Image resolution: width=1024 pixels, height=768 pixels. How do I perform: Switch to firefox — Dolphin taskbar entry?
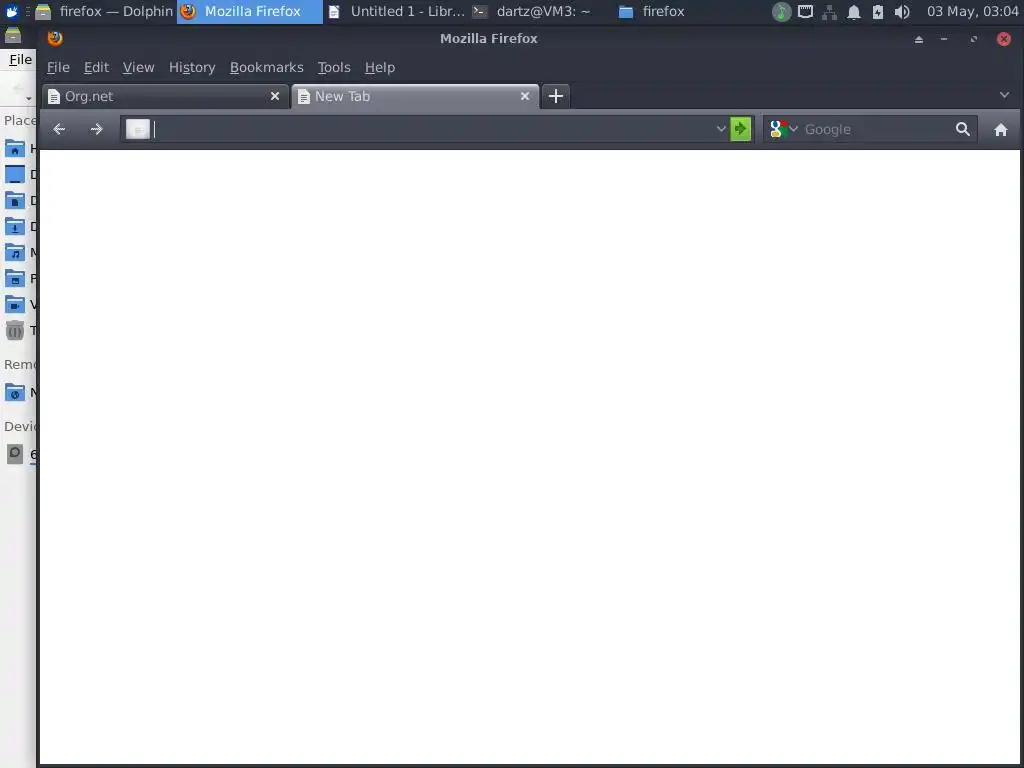coord(104,11)
